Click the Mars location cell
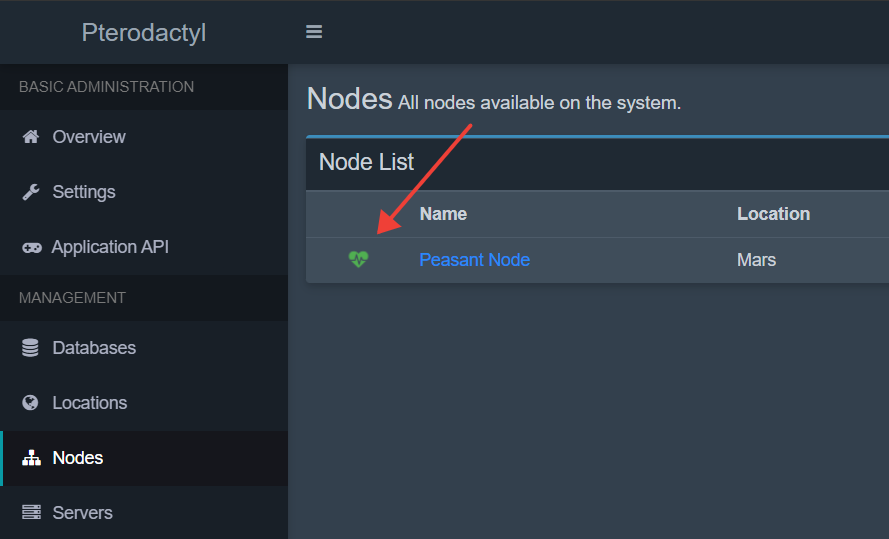 pyautogui.click(x=756, y=260)
